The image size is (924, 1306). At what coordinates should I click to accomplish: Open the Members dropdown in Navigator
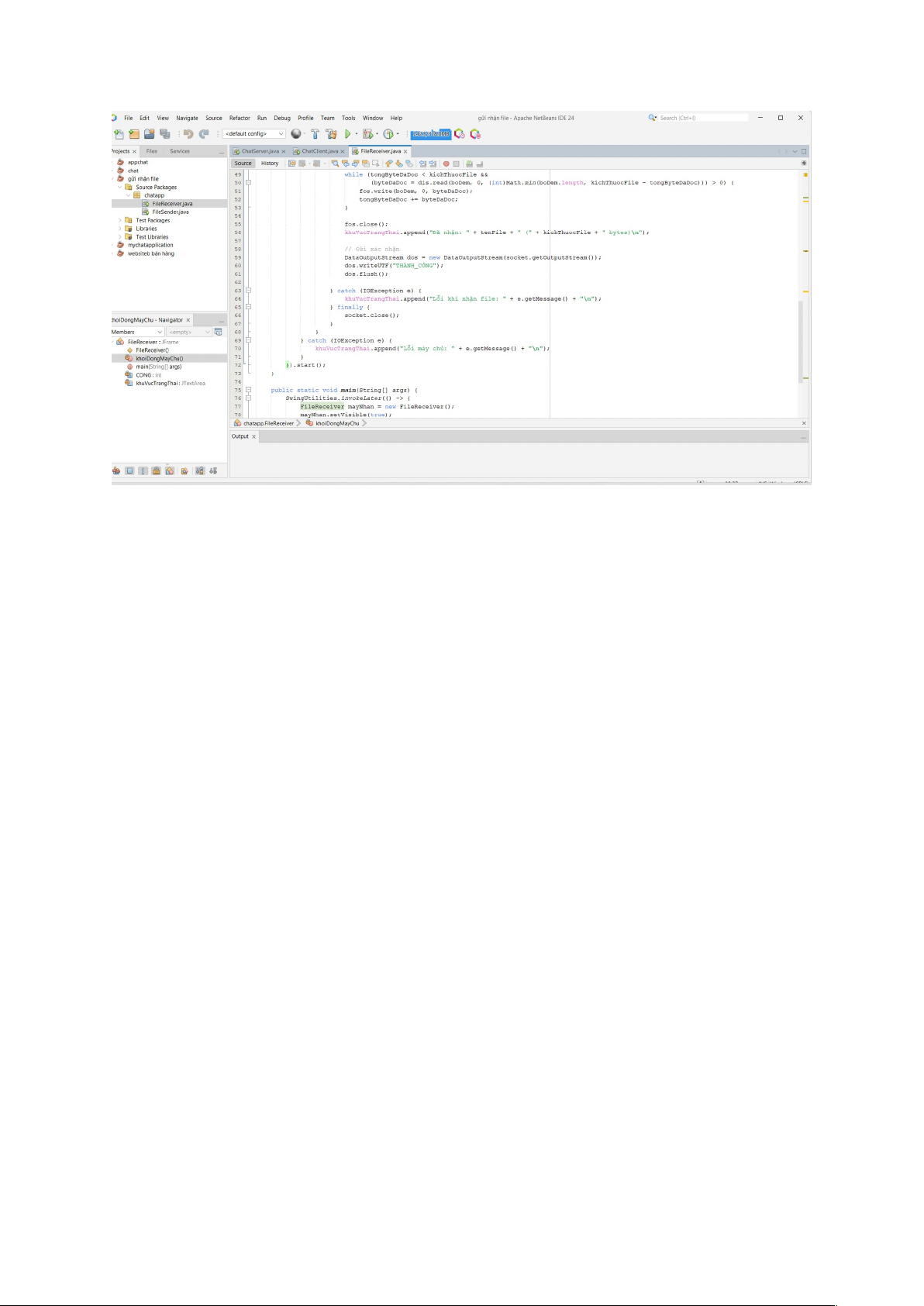137,332
